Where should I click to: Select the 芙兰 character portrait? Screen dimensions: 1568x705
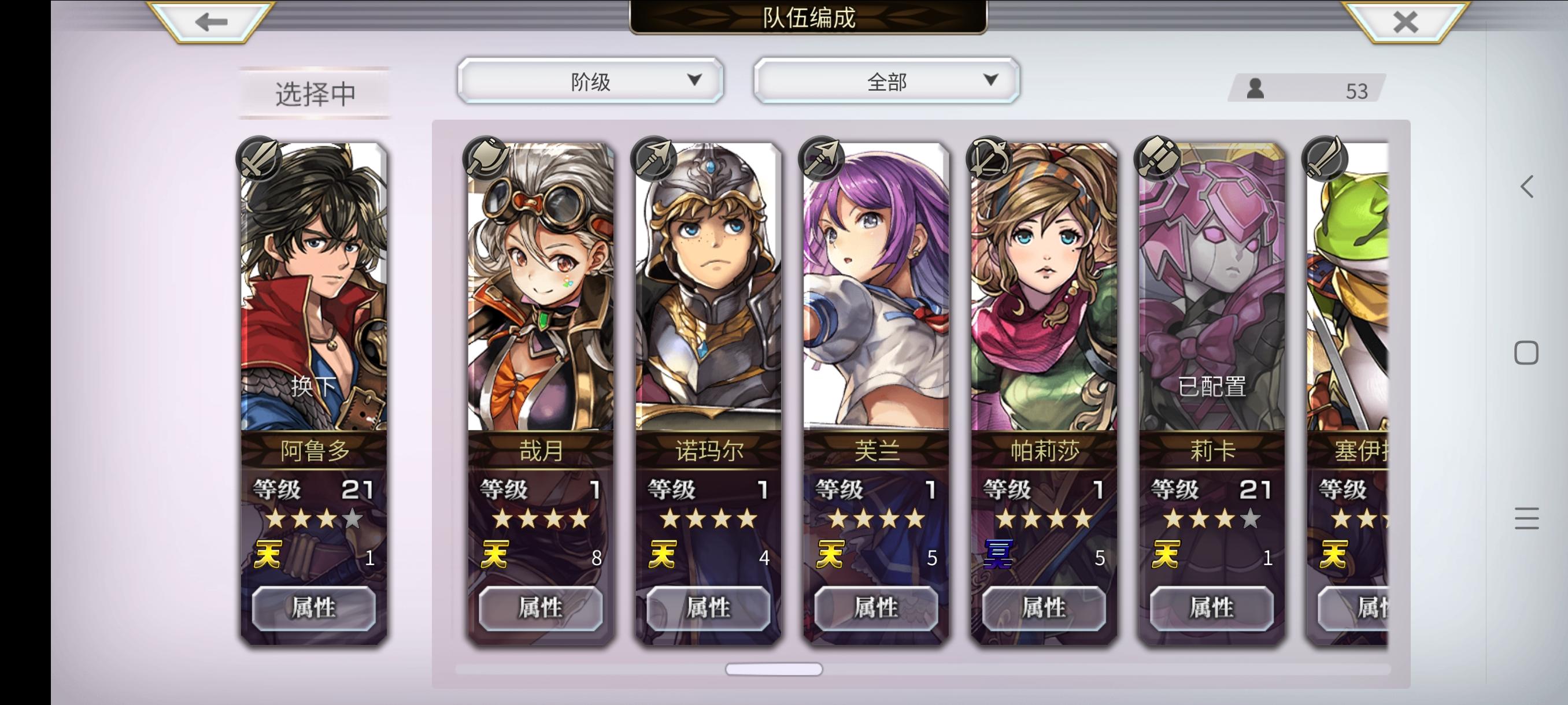(x=876, y=286)
